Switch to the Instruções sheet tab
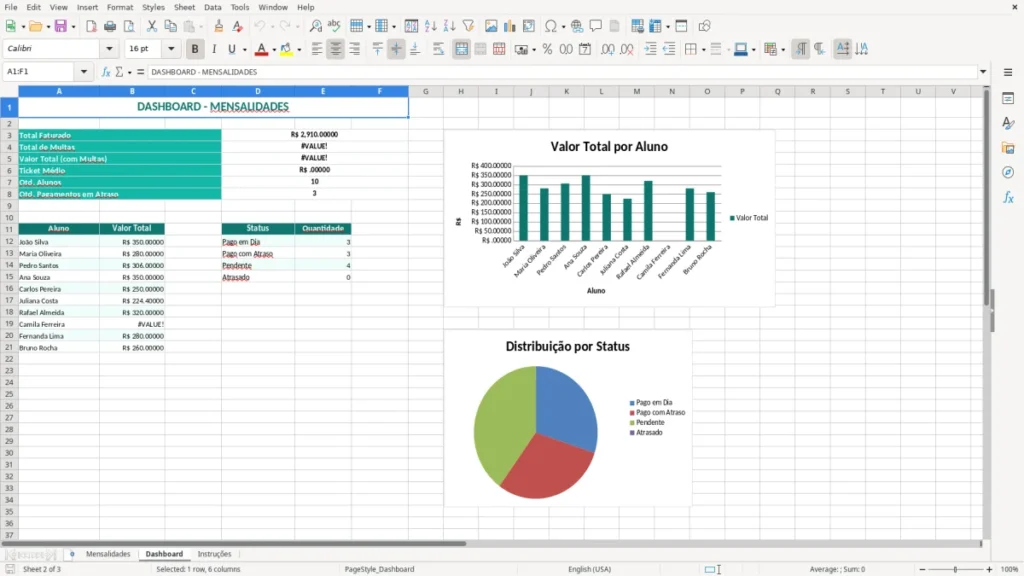The width and height of the screenshot is (1024, 576). (214, 554)
